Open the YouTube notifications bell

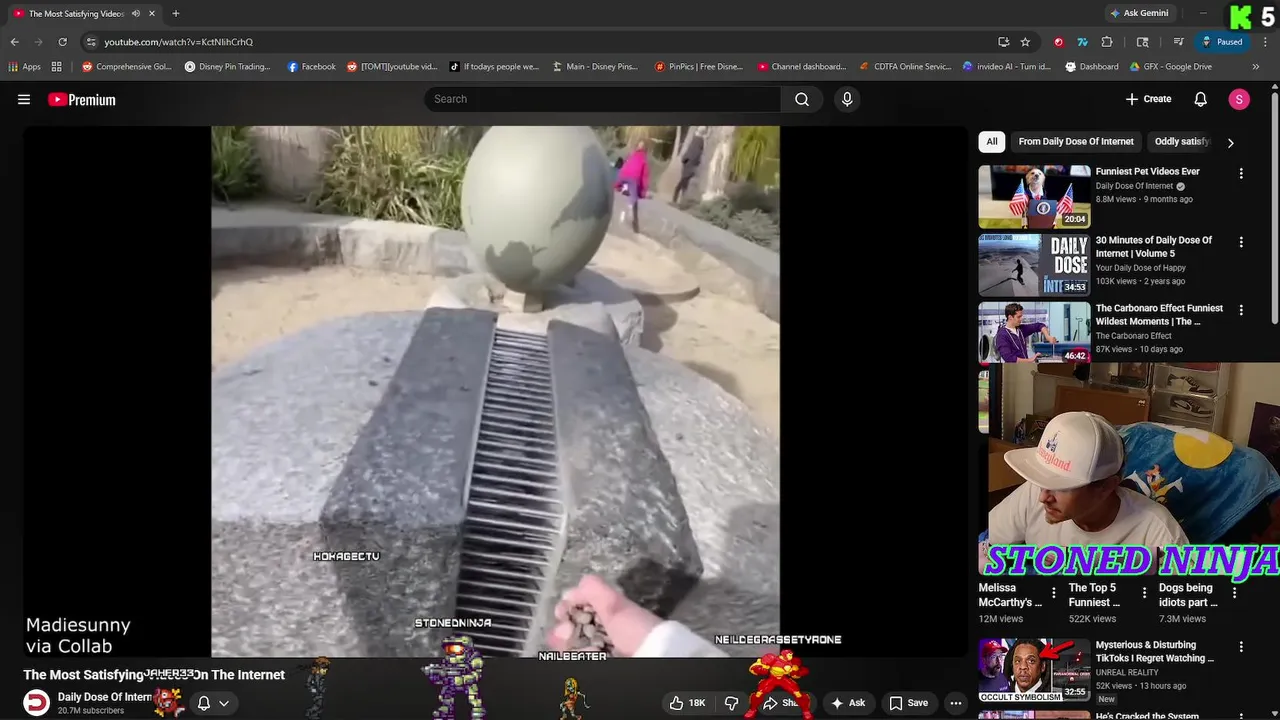pyautogui.click(x=1201, y=99)
